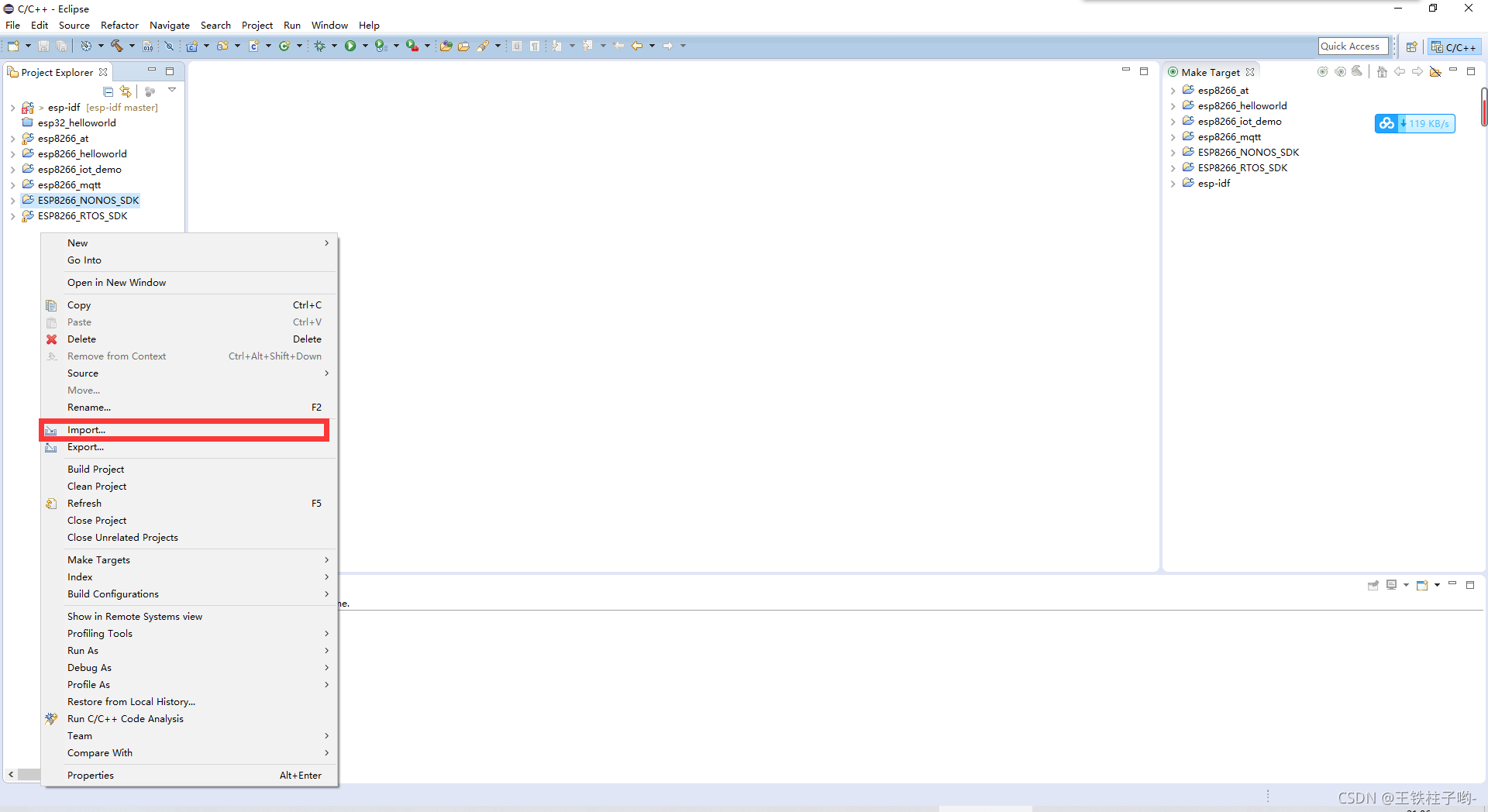The image size is (1488, 812).
Task: Open the Run button dropdown arrow
Action: tap(365, 46)
